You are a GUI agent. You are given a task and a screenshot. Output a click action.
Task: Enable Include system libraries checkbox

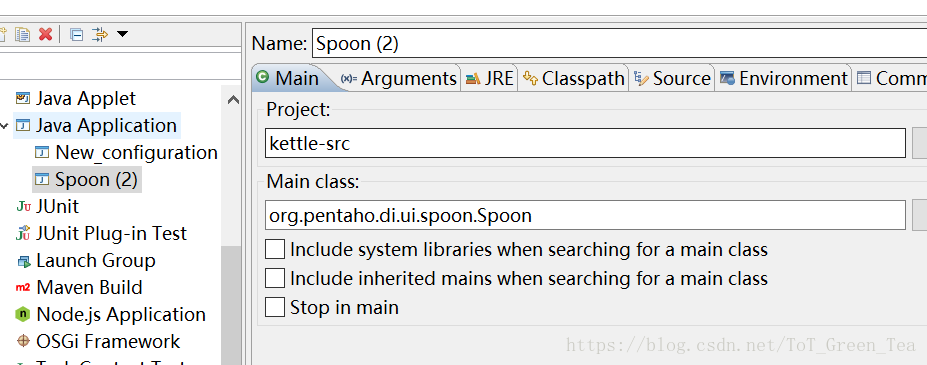pyautogui.click(x=275, y=250)
